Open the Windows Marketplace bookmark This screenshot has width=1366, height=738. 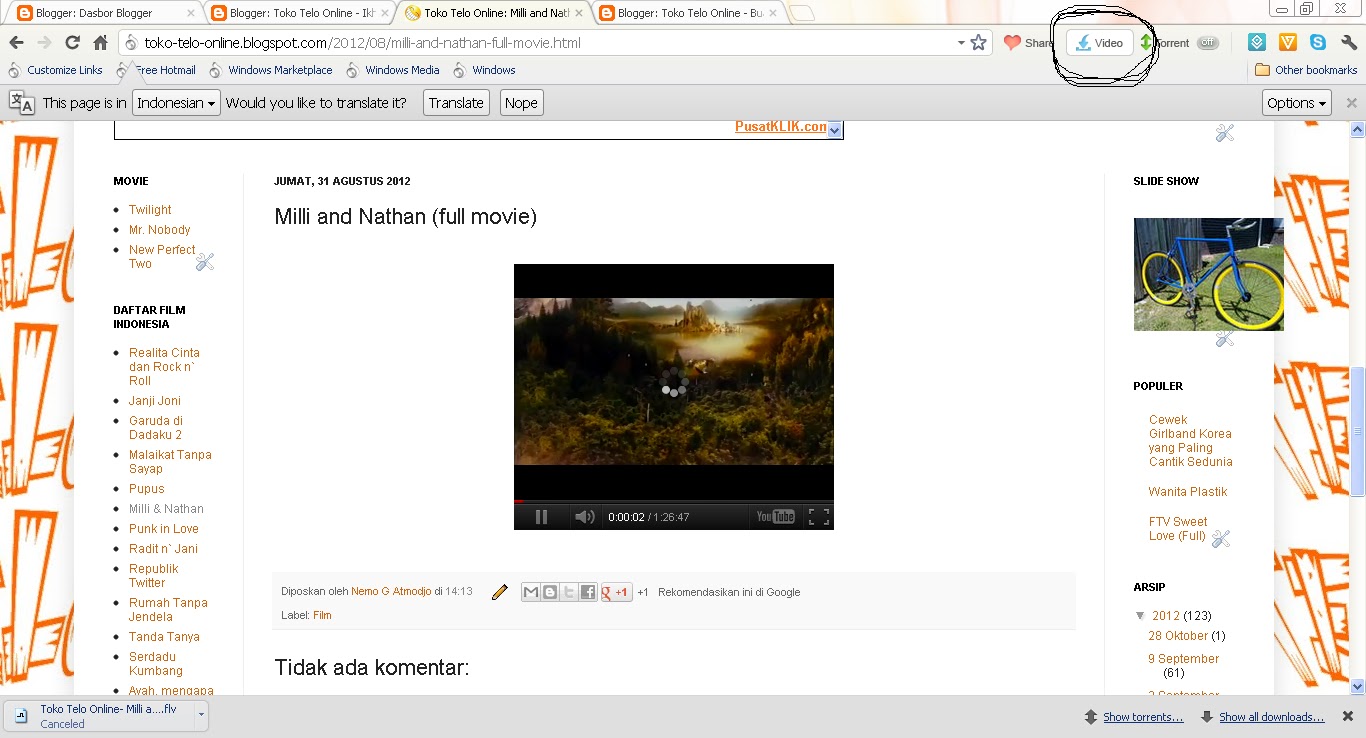tap(271, 70)
